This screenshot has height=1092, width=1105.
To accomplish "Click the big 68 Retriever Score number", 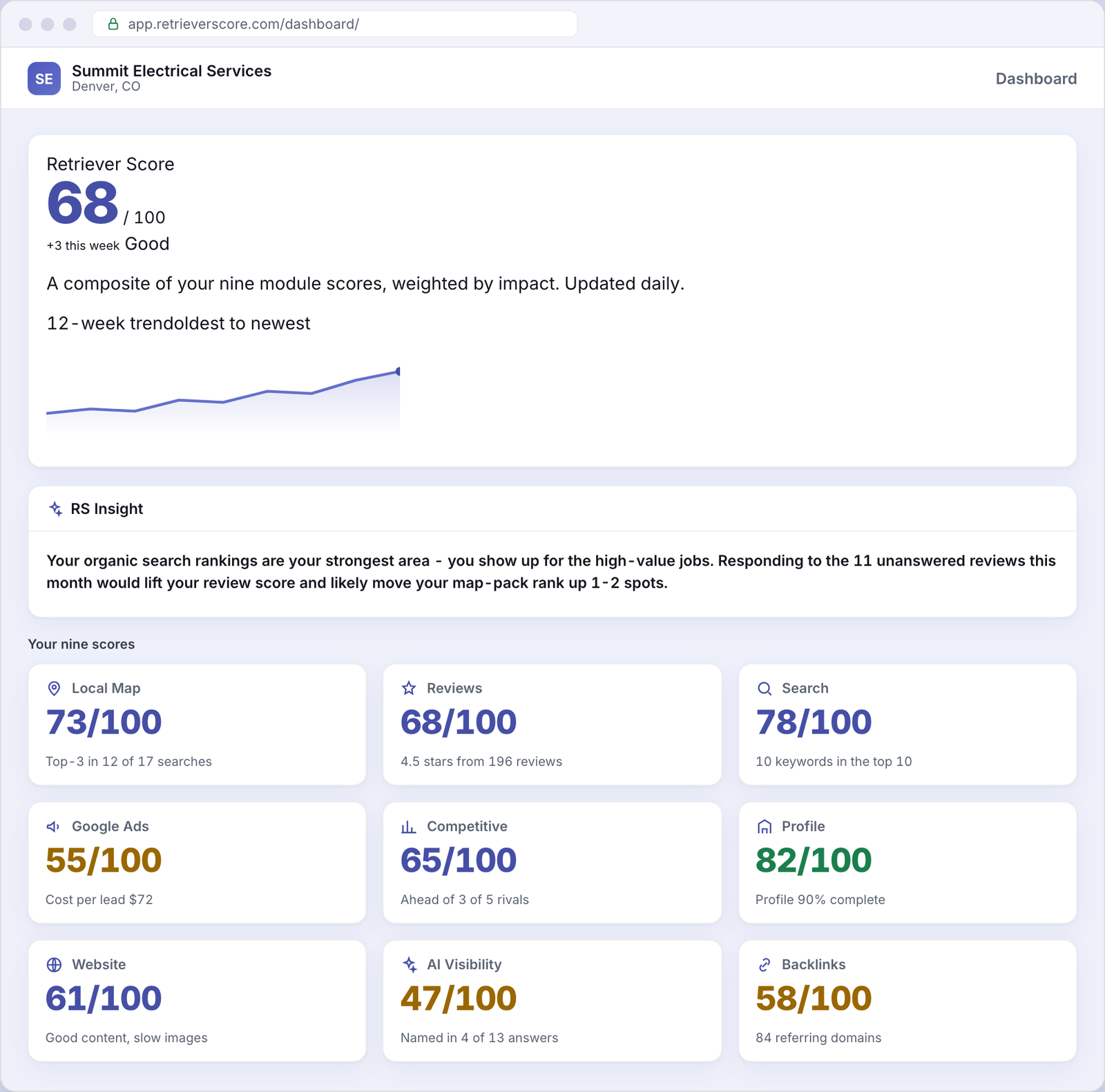I will point(83,203).
